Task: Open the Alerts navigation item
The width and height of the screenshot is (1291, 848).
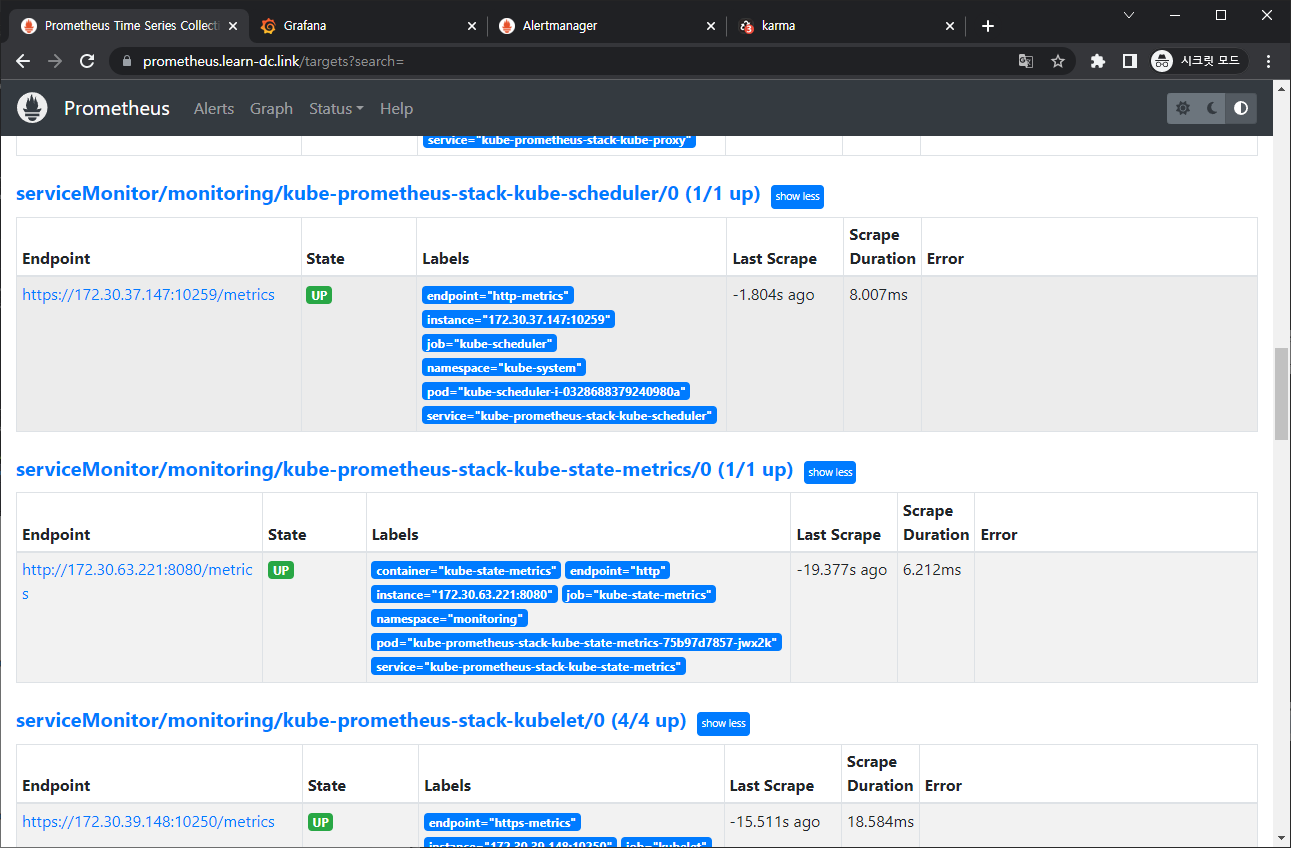Action: click(x=213, y=108)
